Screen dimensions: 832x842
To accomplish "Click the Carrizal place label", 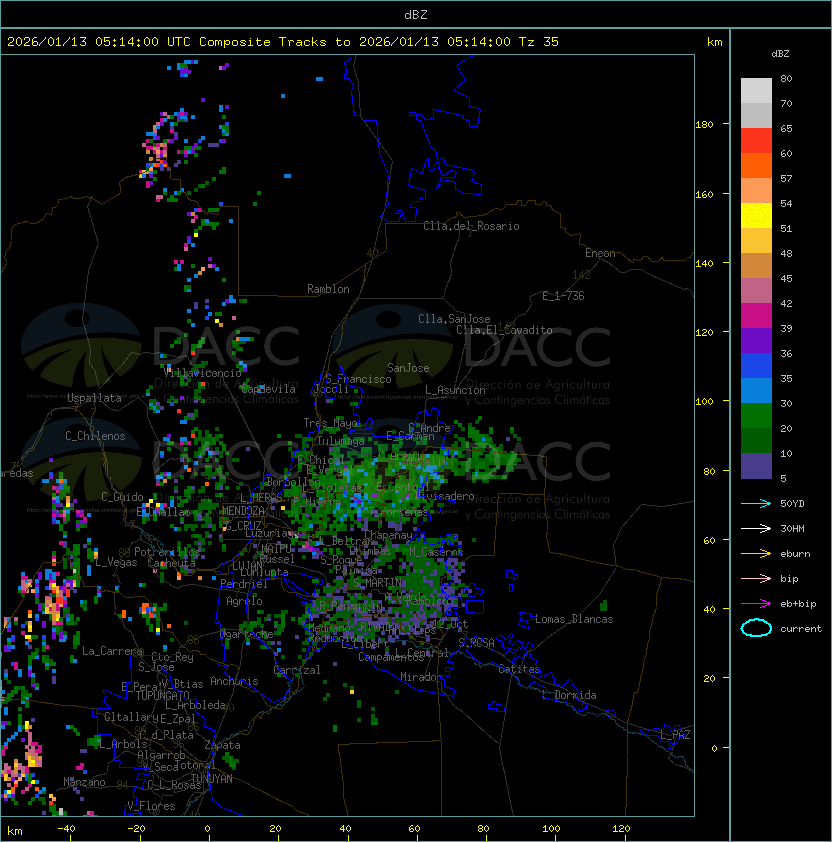I will coord(296,670).
